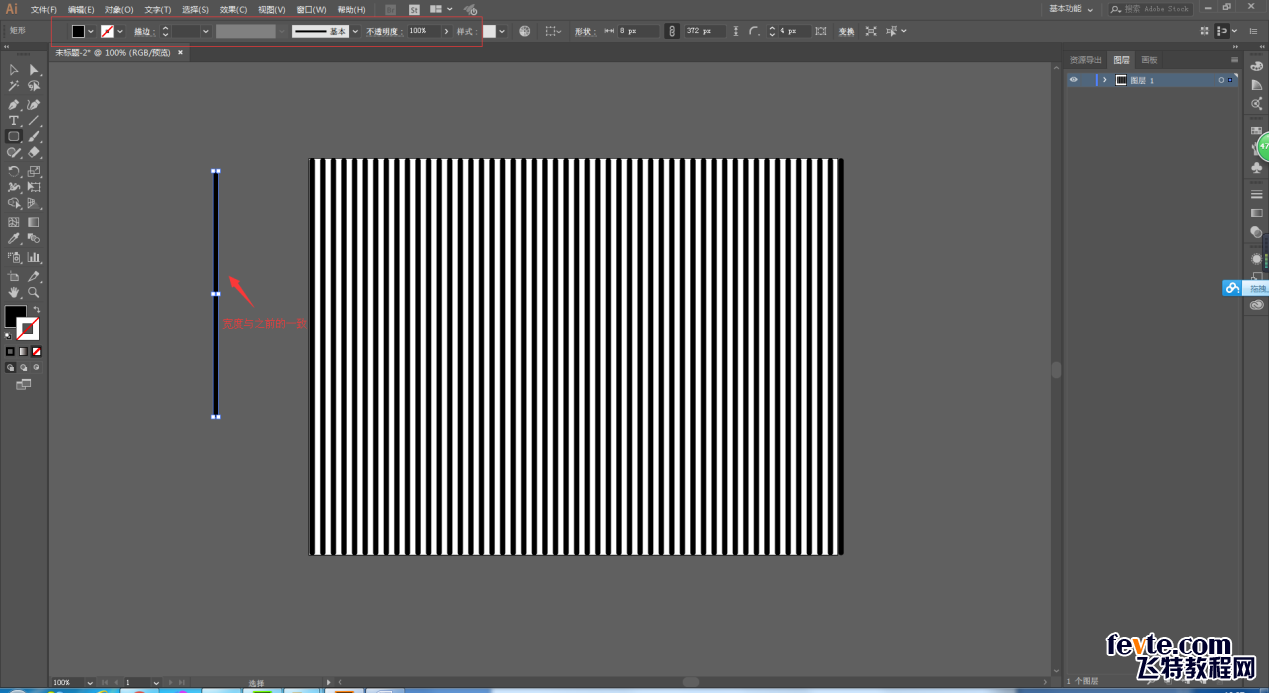Switch to the 画板 panel tab
The height and width of the screenshot is (693, 1269).
[1149, 60]
